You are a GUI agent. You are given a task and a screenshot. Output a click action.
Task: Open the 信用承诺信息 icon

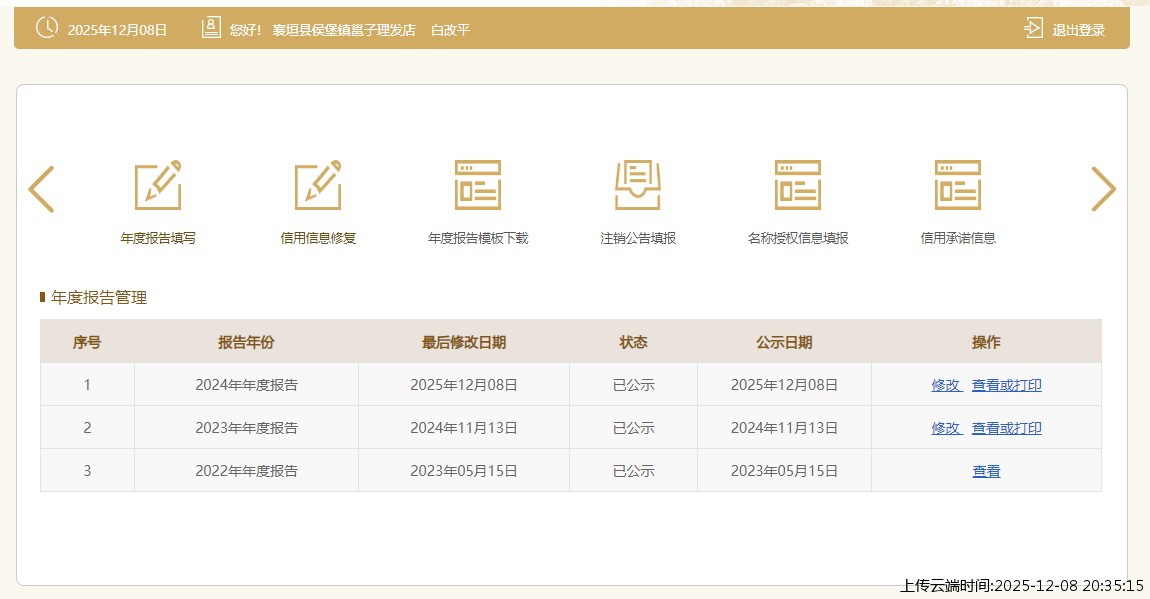coord(958,186)
